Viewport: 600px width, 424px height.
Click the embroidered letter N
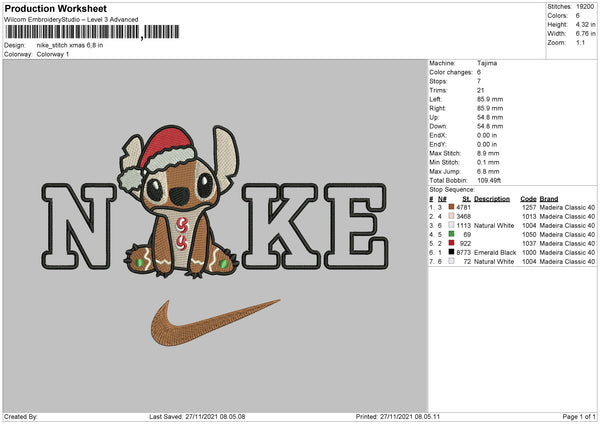pyautogui.click(x=78, y=227)
